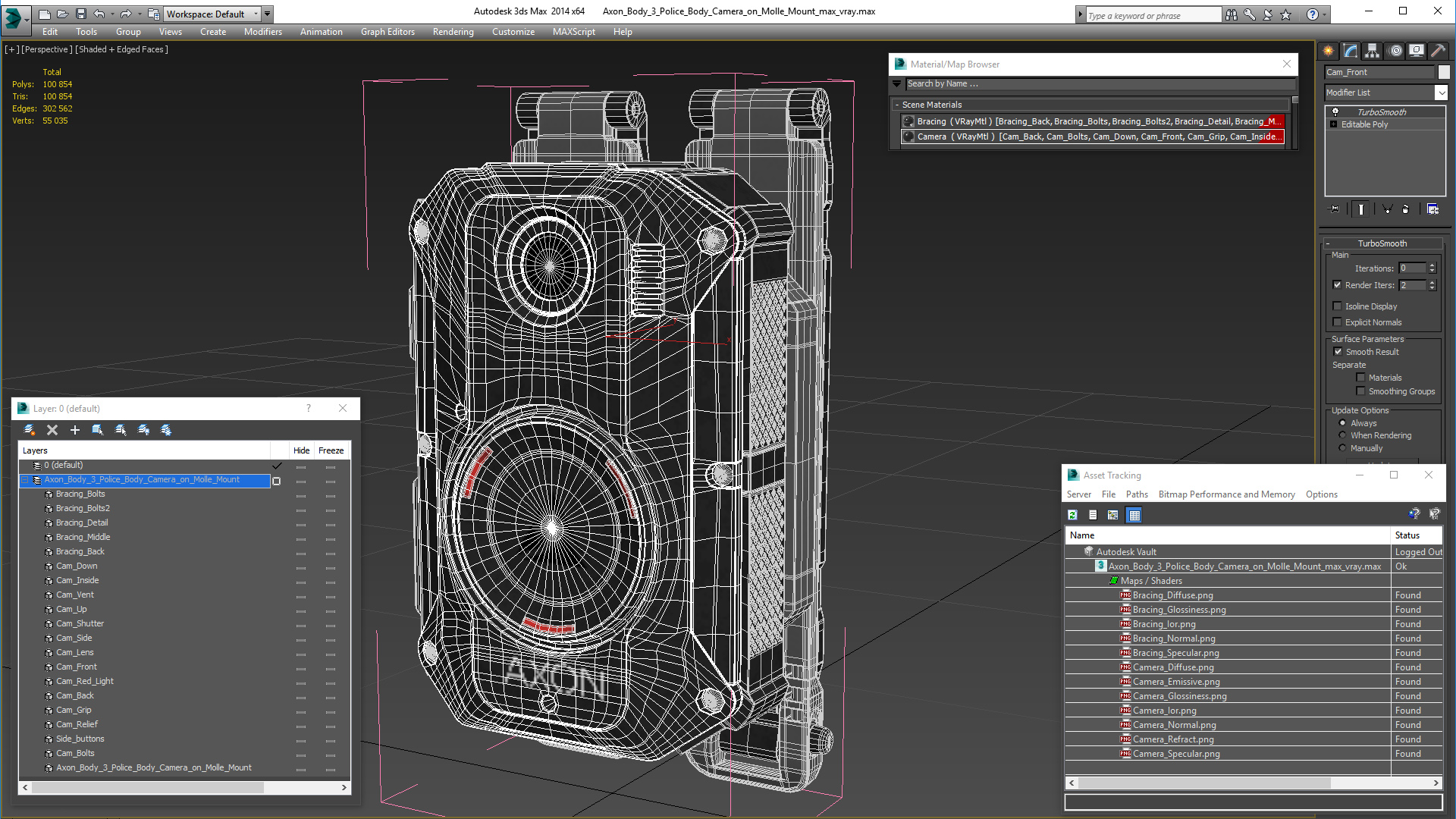This screenshot has height=819, width=1456.
Task: Switch Asset Tracking to tree view icon
Action: pyautogui.click(x=1113, y=515)
